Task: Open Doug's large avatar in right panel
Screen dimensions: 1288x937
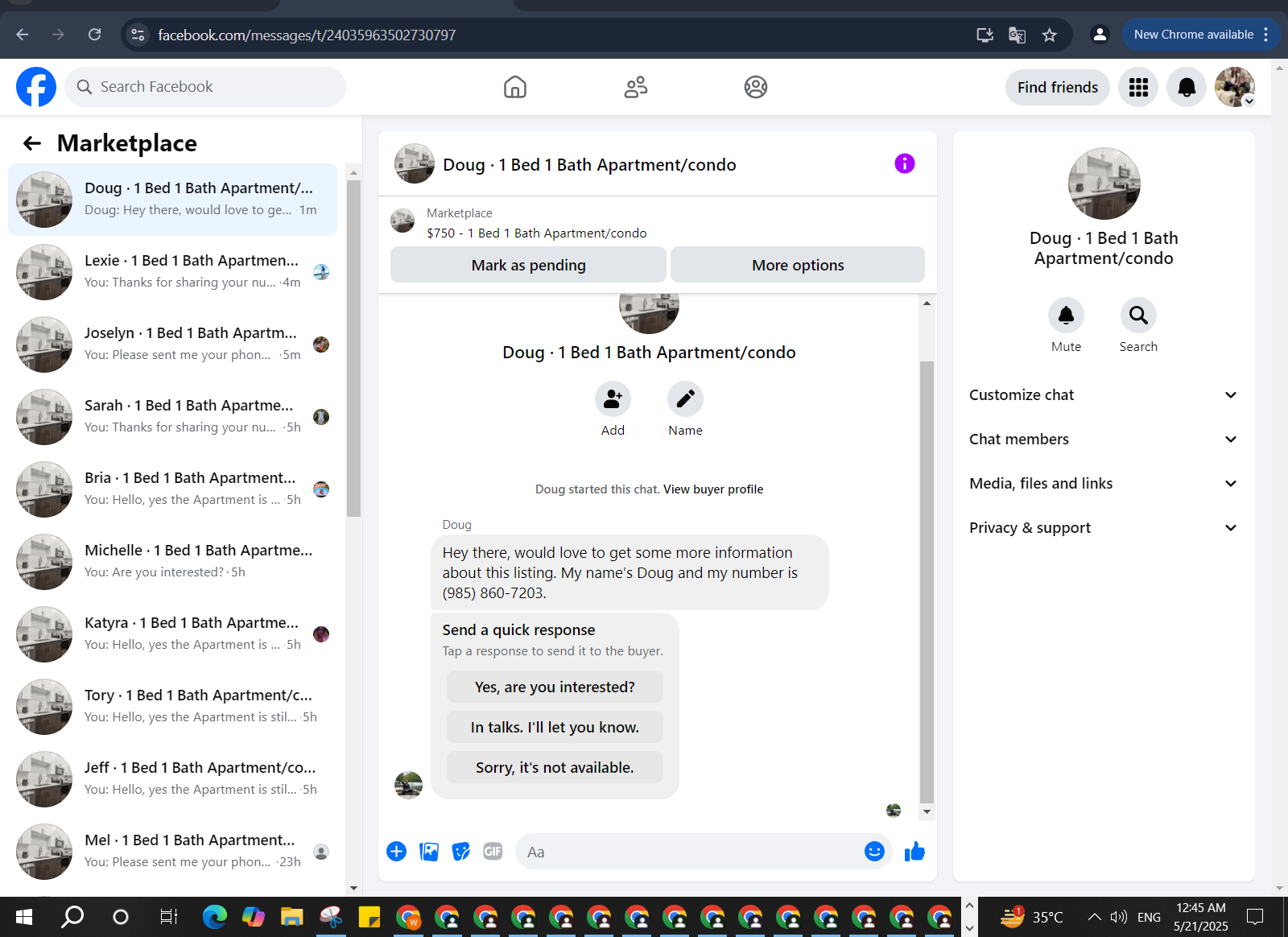Action: pos(1104,184)
